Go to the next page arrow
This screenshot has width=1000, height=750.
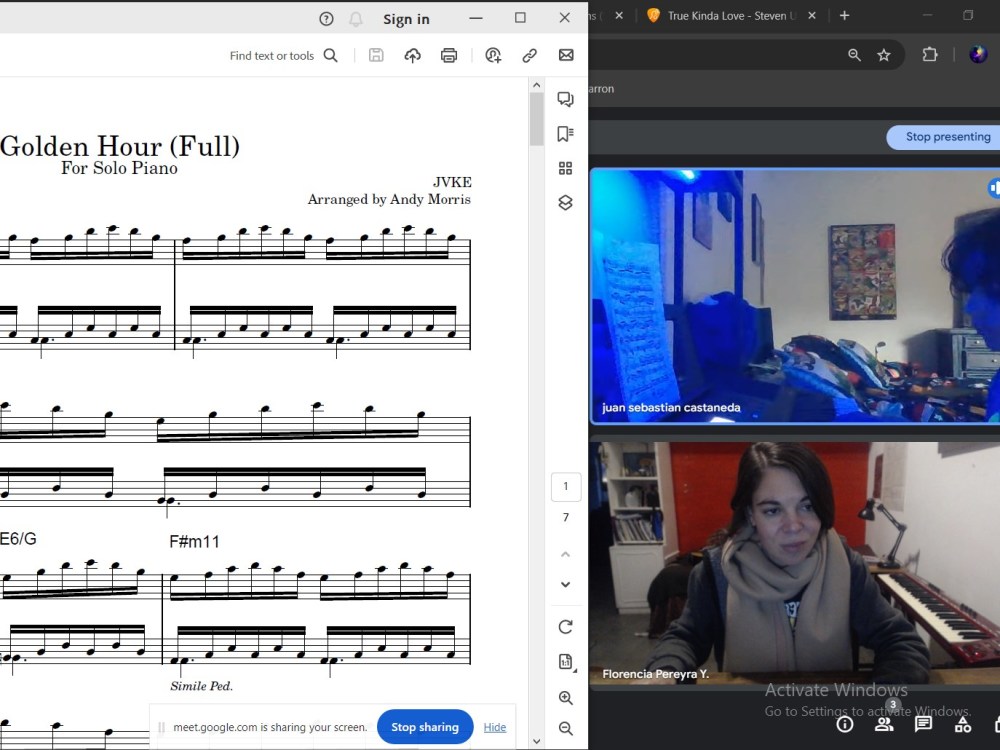tap(565, 584)
